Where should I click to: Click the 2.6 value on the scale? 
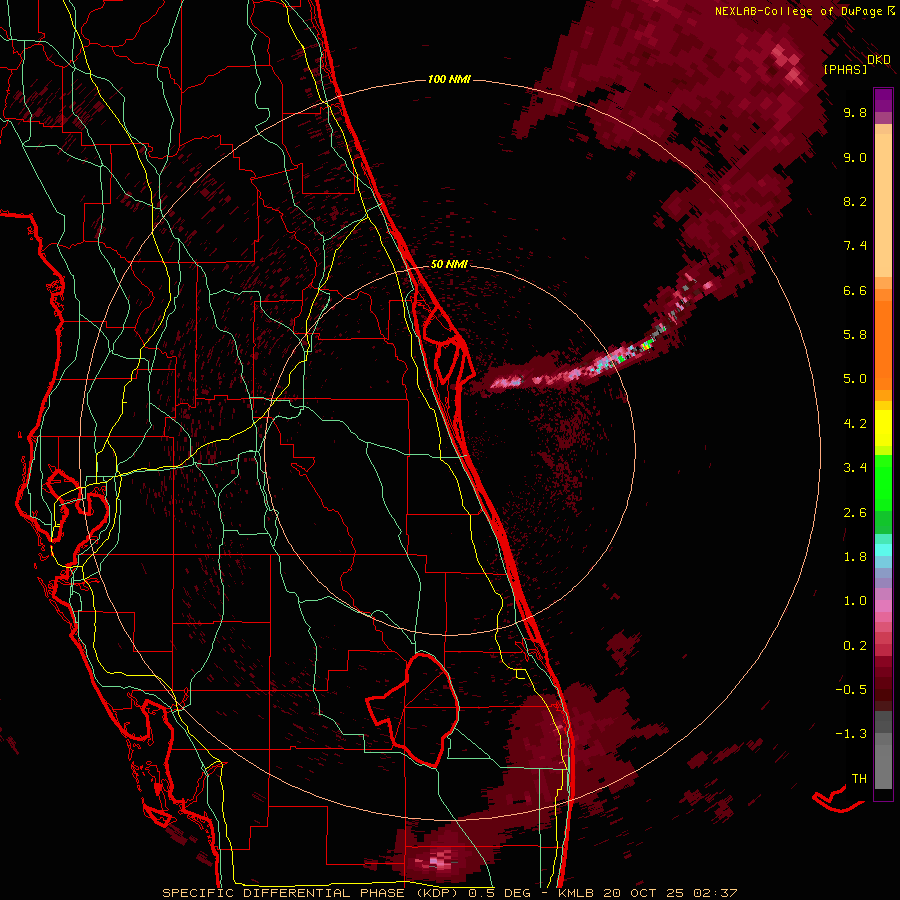coord(855,513)
